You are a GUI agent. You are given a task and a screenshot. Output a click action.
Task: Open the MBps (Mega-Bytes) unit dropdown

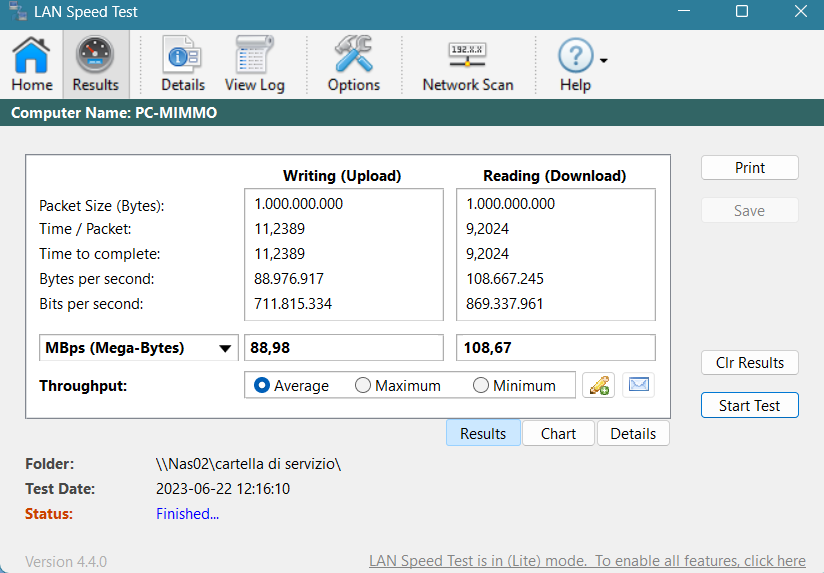139,348
